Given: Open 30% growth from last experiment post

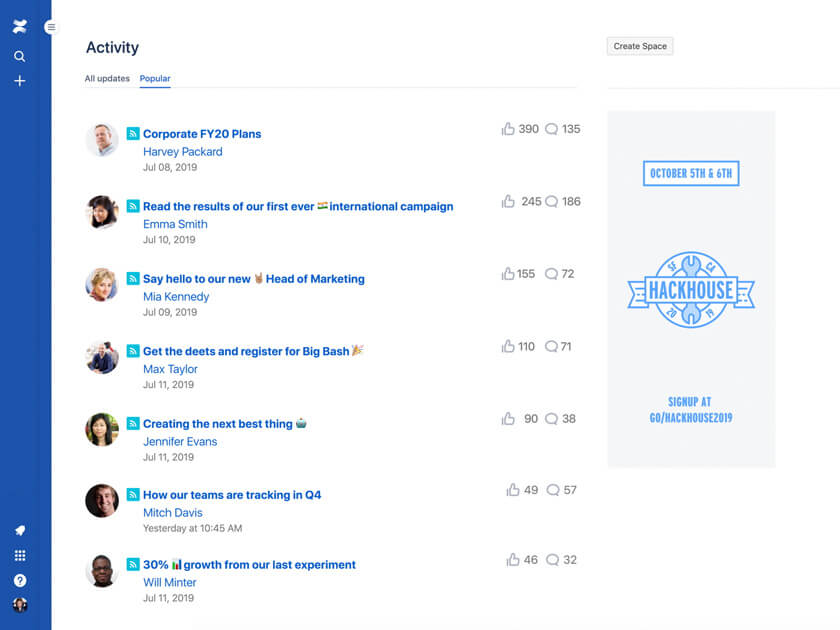Looking at the screenshot, I should click(x=249, y=565).
